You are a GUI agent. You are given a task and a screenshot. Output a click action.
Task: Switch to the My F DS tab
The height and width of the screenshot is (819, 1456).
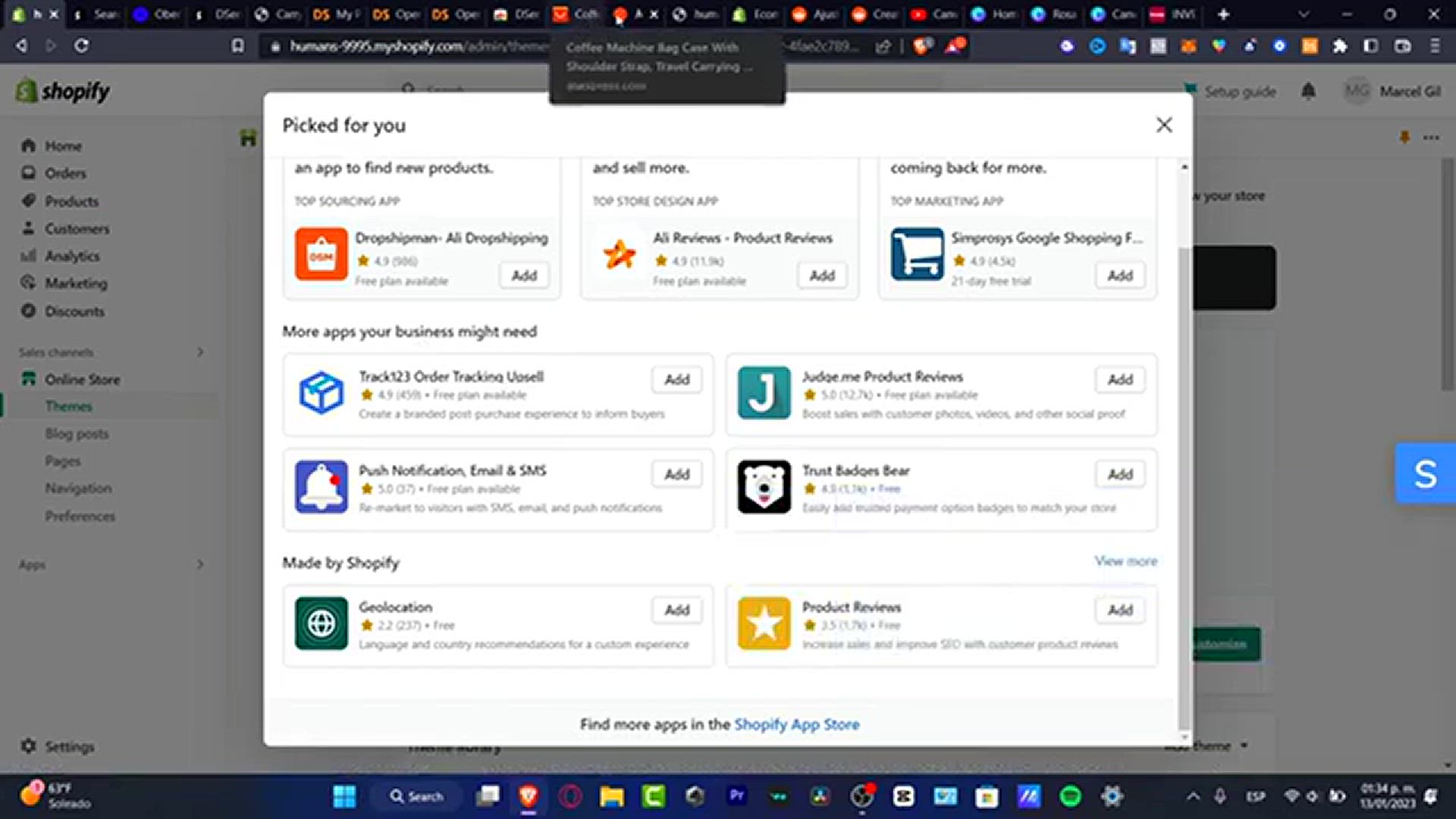point(337,14)
